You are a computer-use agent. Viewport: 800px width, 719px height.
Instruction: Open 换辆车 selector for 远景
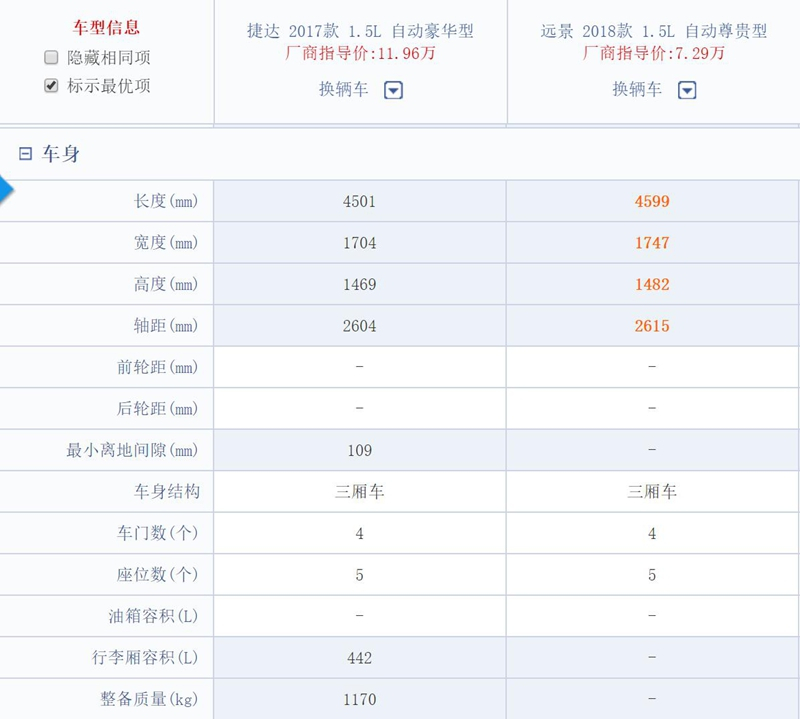pyautogui.click(x=637, y=90)
